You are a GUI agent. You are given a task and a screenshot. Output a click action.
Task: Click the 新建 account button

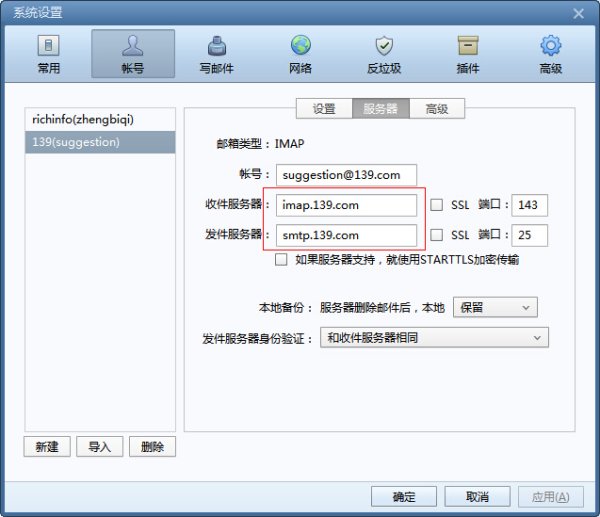point(47,446)
